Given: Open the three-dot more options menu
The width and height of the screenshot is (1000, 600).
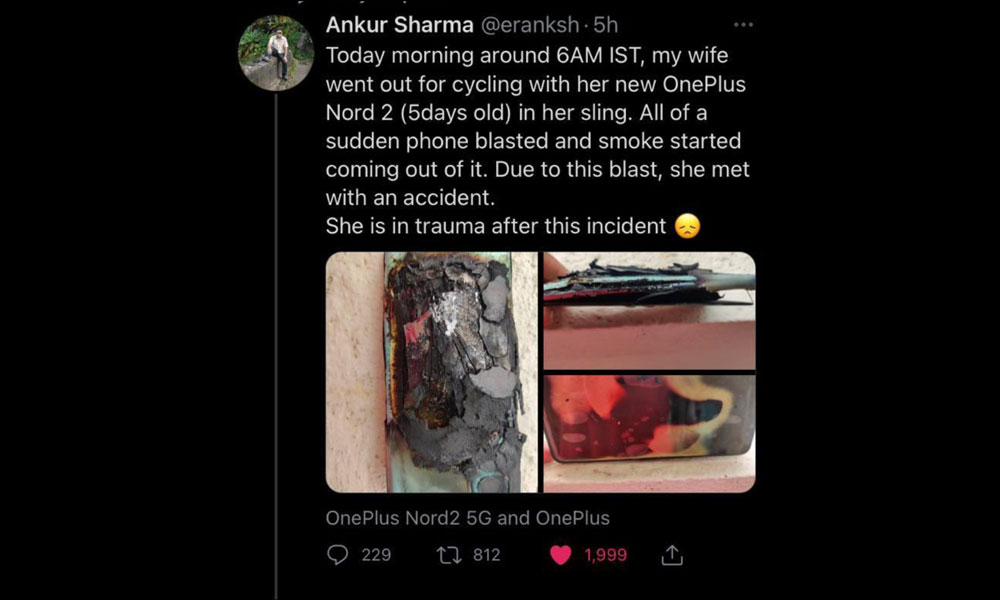Looking at the screenshot, I should coord(743,25).
